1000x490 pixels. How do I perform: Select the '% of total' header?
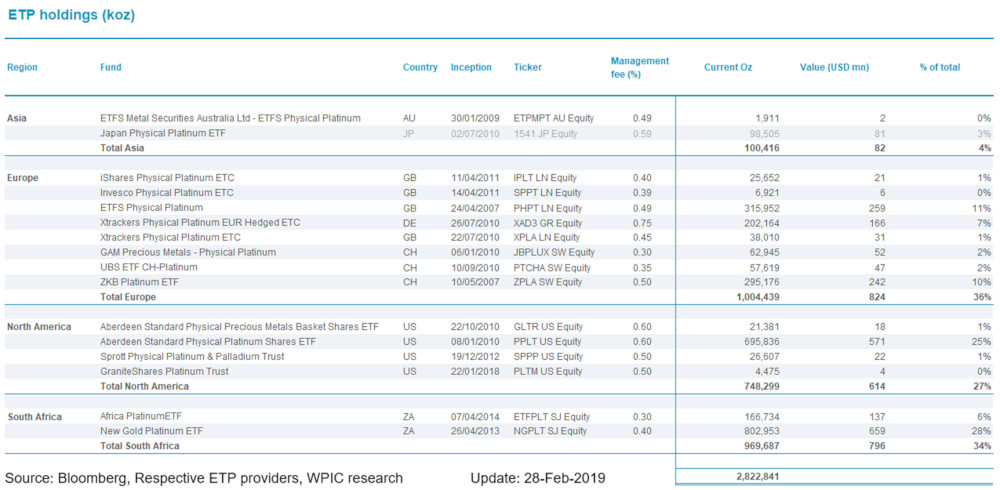(x=939, y=68)
